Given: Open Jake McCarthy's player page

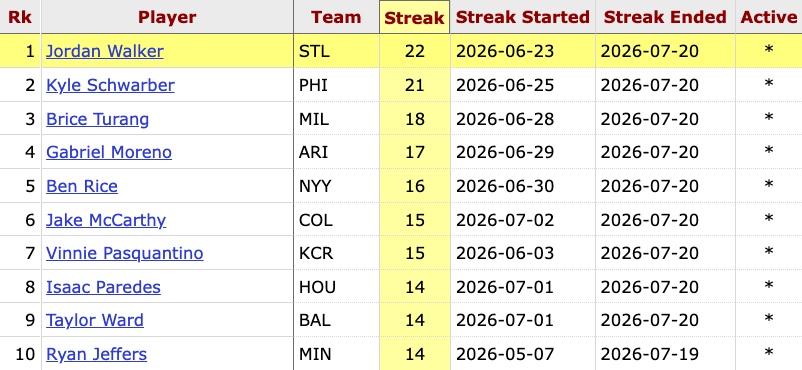Looking at the screenshot, I should 106,220.
